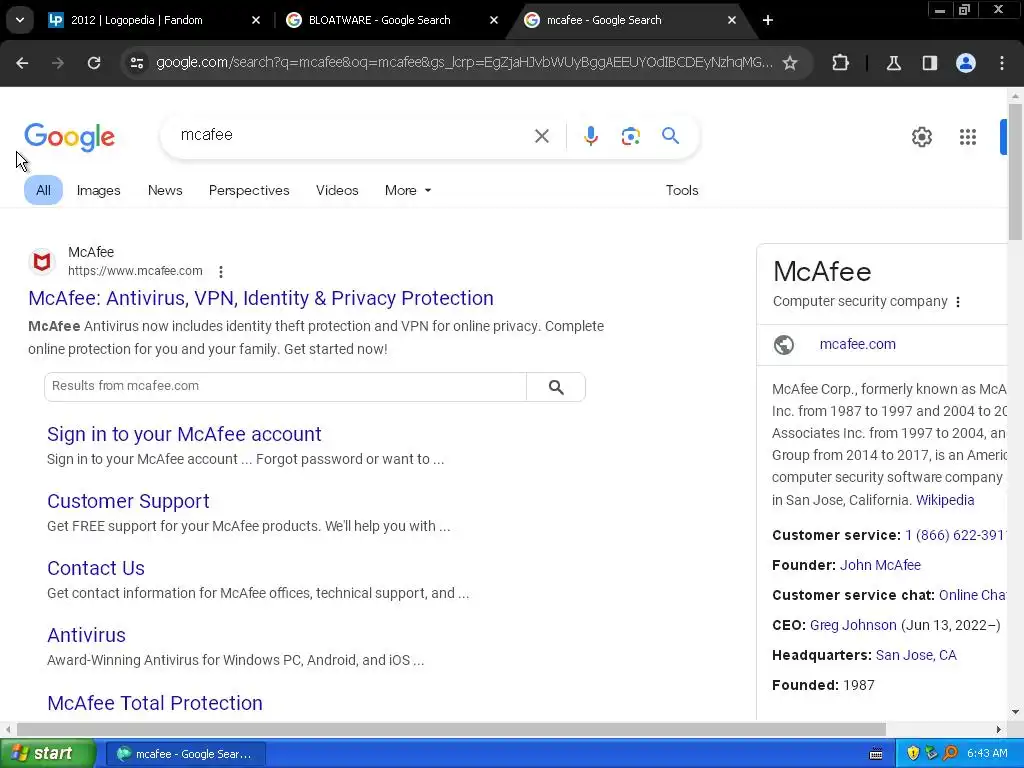Click the Results from mcafee.com search field

285,387
